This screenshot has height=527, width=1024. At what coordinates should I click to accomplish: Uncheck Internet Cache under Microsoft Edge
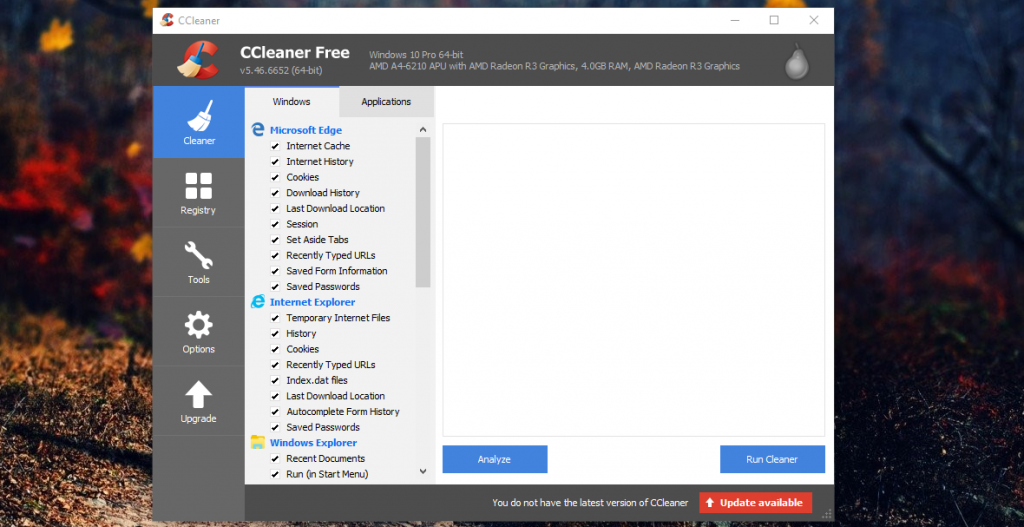coord(275,146)
